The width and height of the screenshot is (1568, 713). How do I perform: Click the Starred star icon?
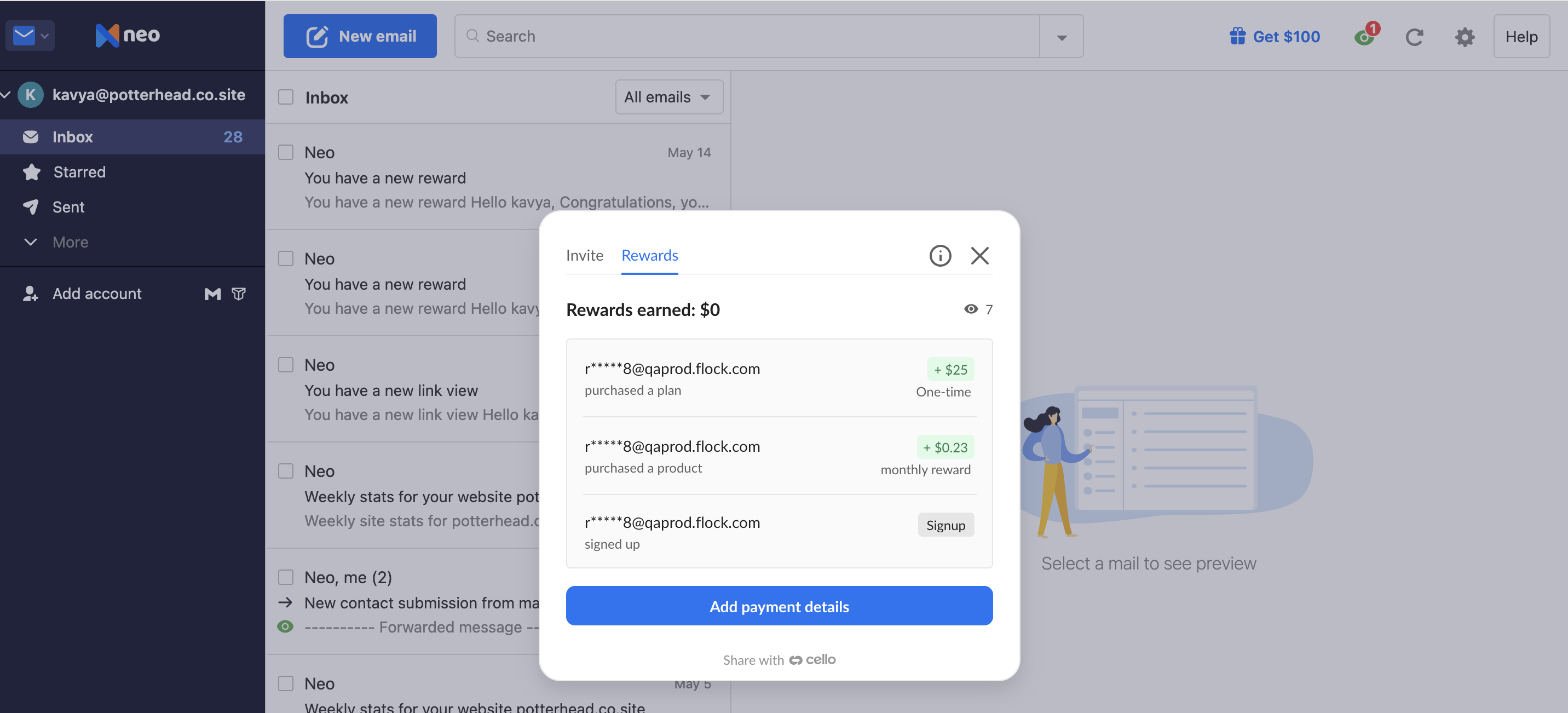31,172
